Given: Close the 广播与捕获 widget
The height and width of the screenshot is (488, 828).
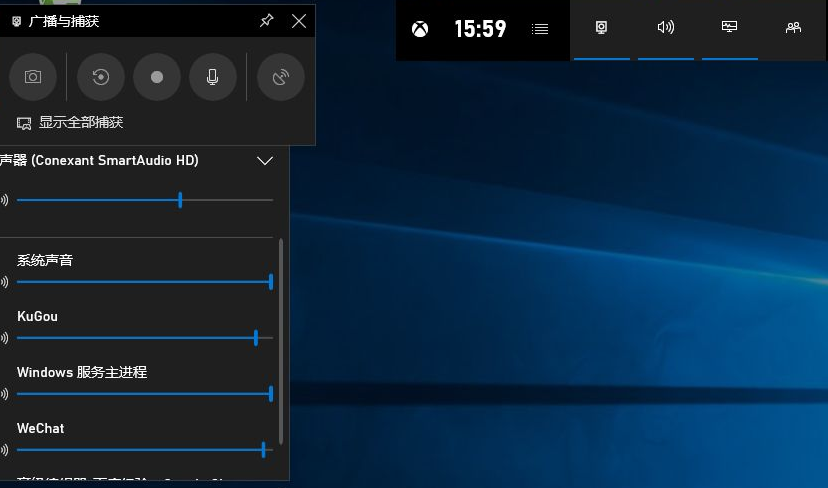Looking at the screenshot, I should click(x=299, y=21).
